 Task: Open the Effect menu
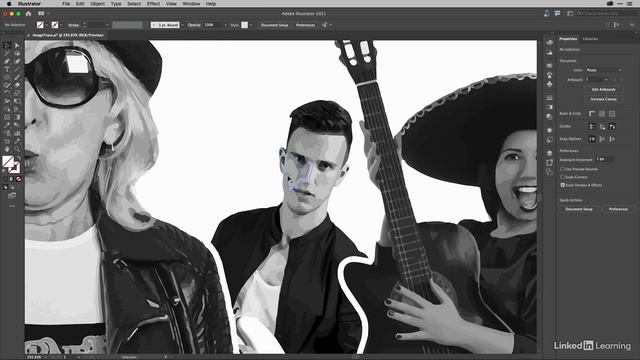pyautogui.click(x=153, y=4)
